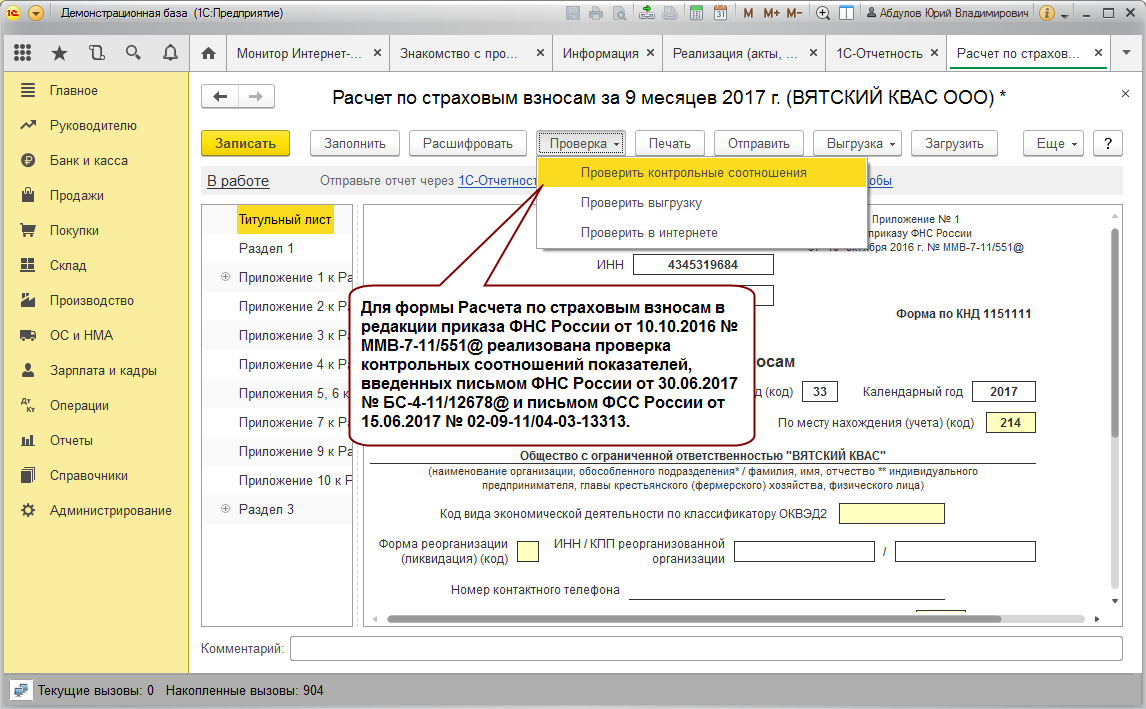Open the Проверка dropdown
This screenshot has height=709, width=1146.
(x=581, y=143)
